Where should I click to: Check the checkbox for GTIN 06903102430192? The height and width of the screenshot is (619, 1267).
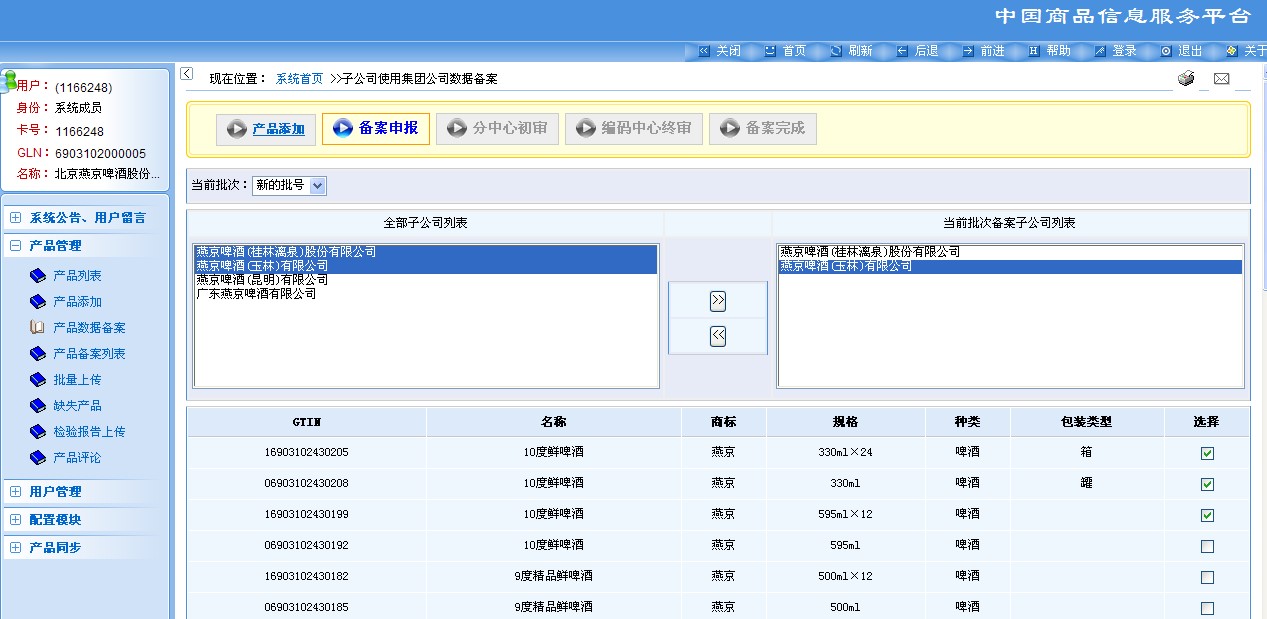tap(1207, 546)
